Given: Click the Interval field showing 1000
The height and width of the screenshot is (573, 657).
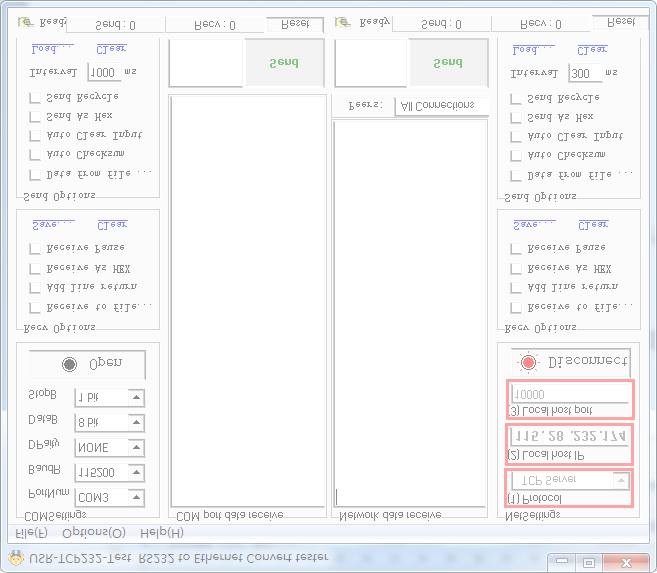Looking at the screenshot, I should coord(105,72).
